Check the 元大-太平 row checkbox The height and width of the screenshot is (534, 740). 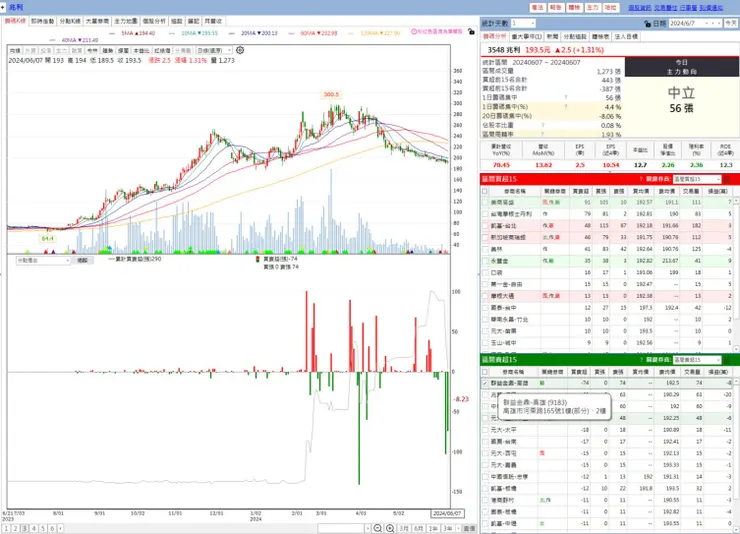pos(485,430)
